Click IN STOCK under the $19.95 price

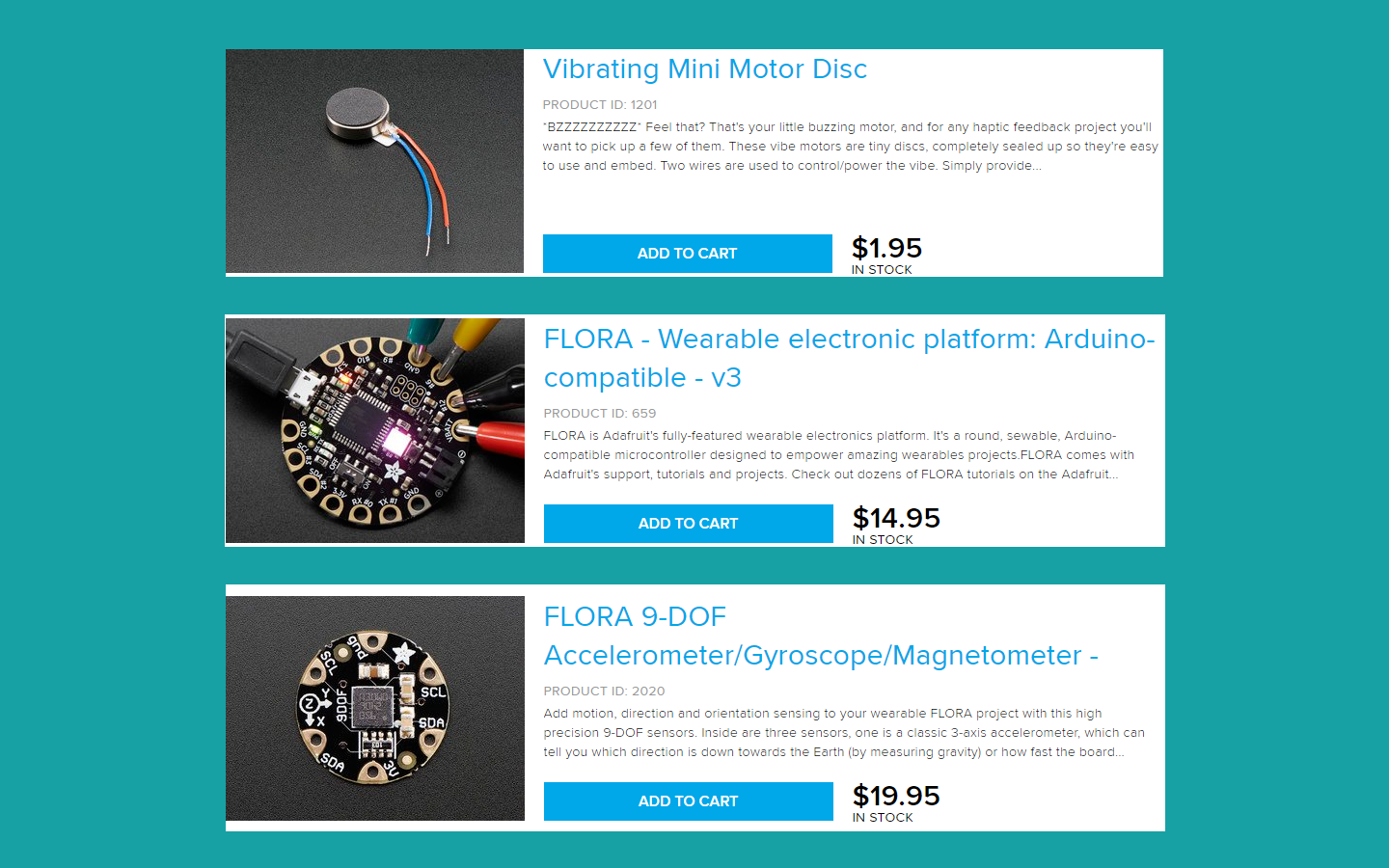[x=883, y=818]
